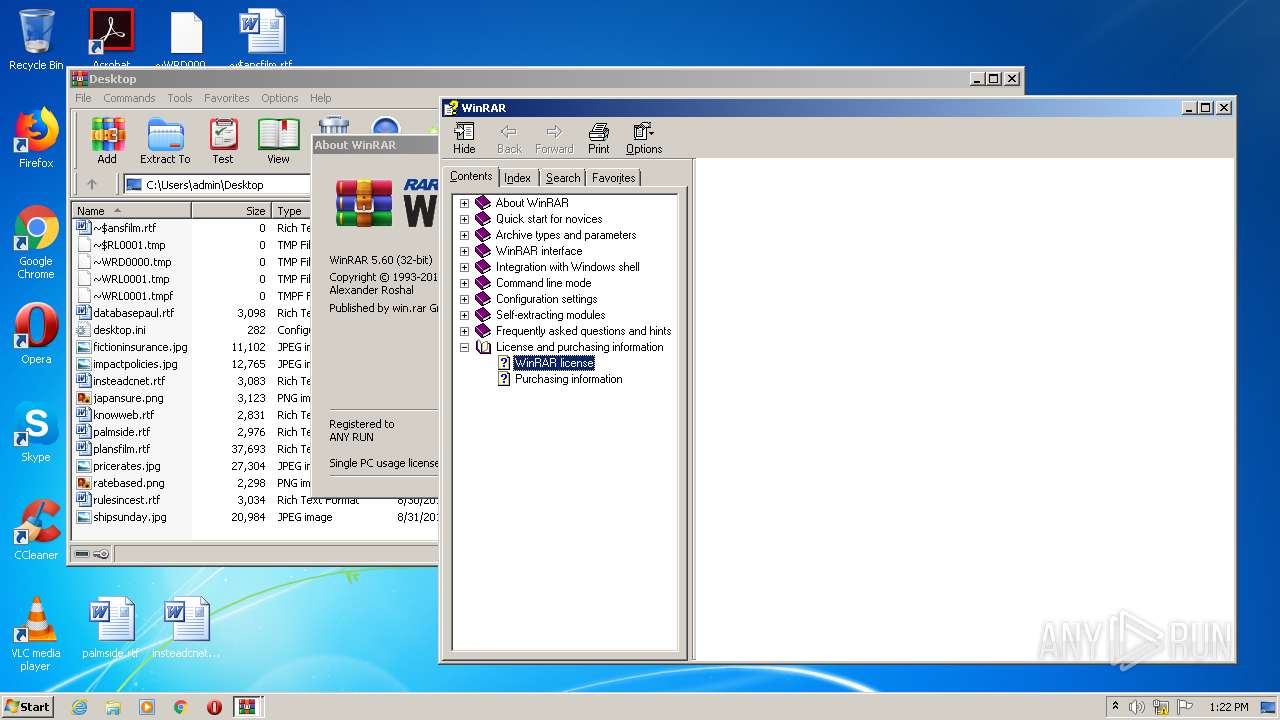1280x720 pixels.
Task: Click Internet Explorer icon in taskbar
Action: point(80,707)
